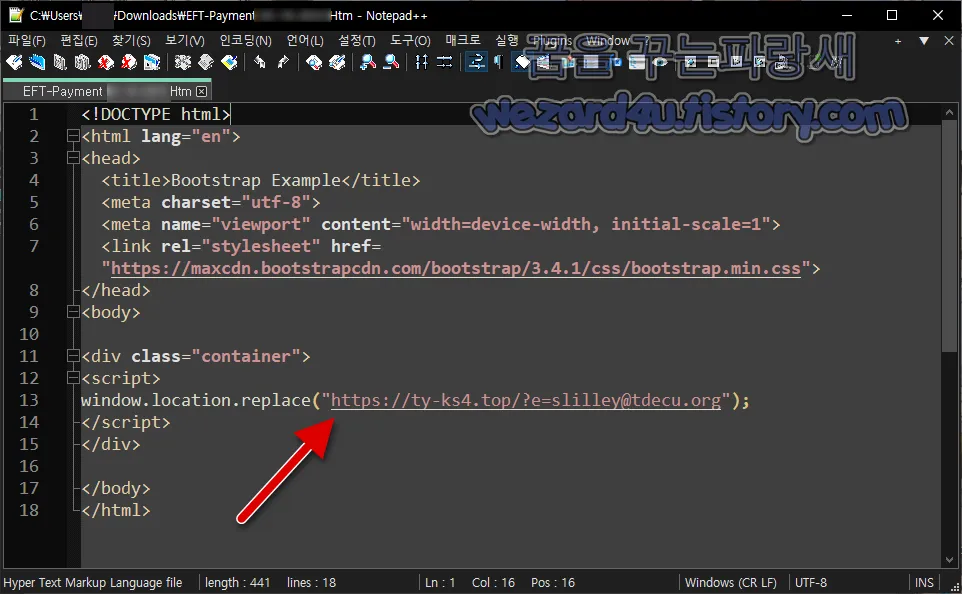Click the Zoom Out magnifier icon
Screen dimensions: 962x594
[391, 62]
